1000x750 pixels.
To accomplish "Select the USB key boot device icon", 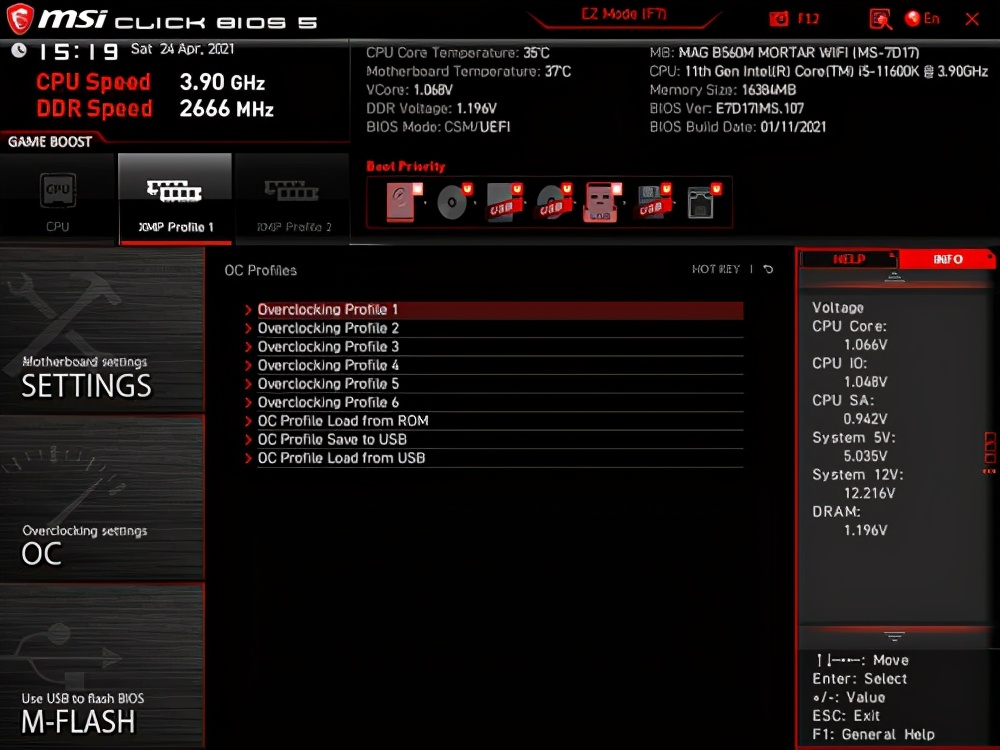I will point(603,202).
